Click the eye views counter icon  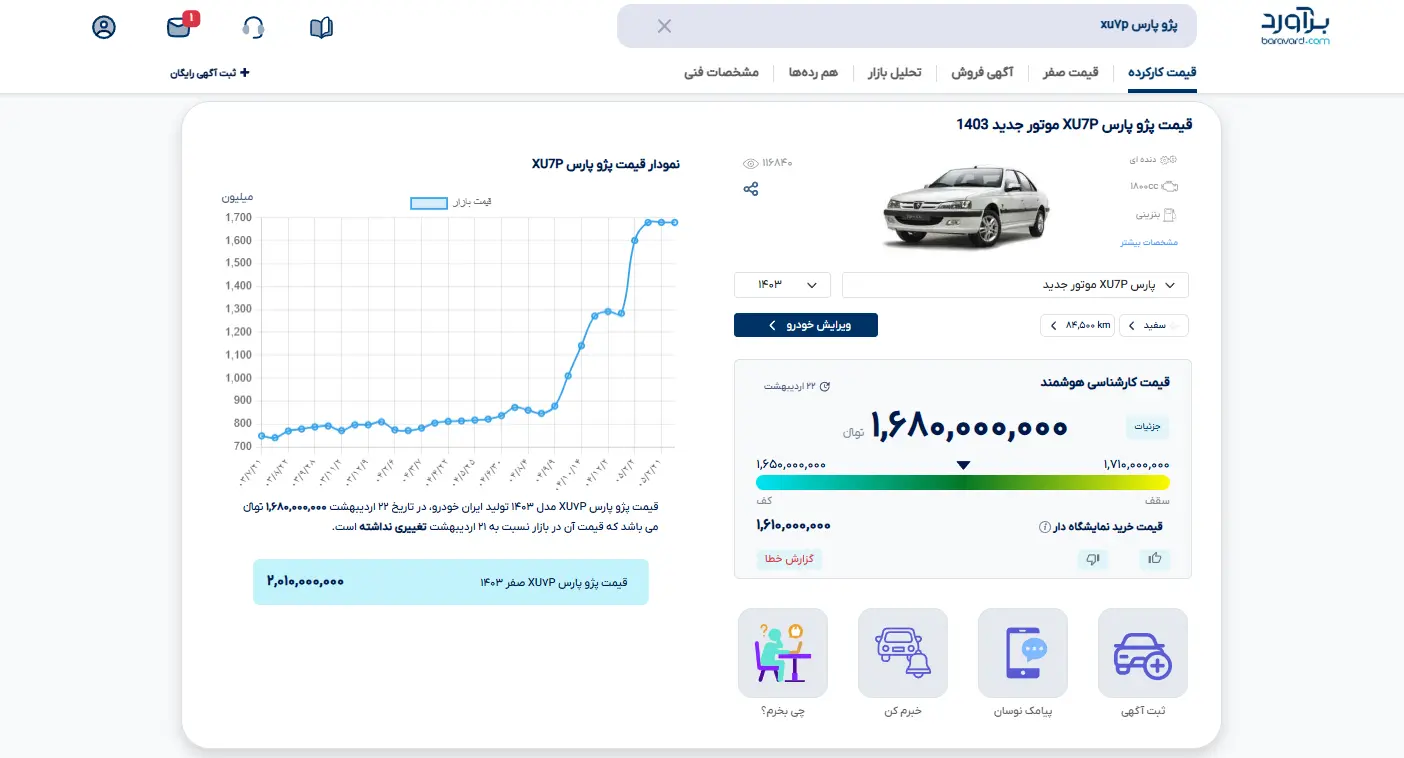point(751,163)
